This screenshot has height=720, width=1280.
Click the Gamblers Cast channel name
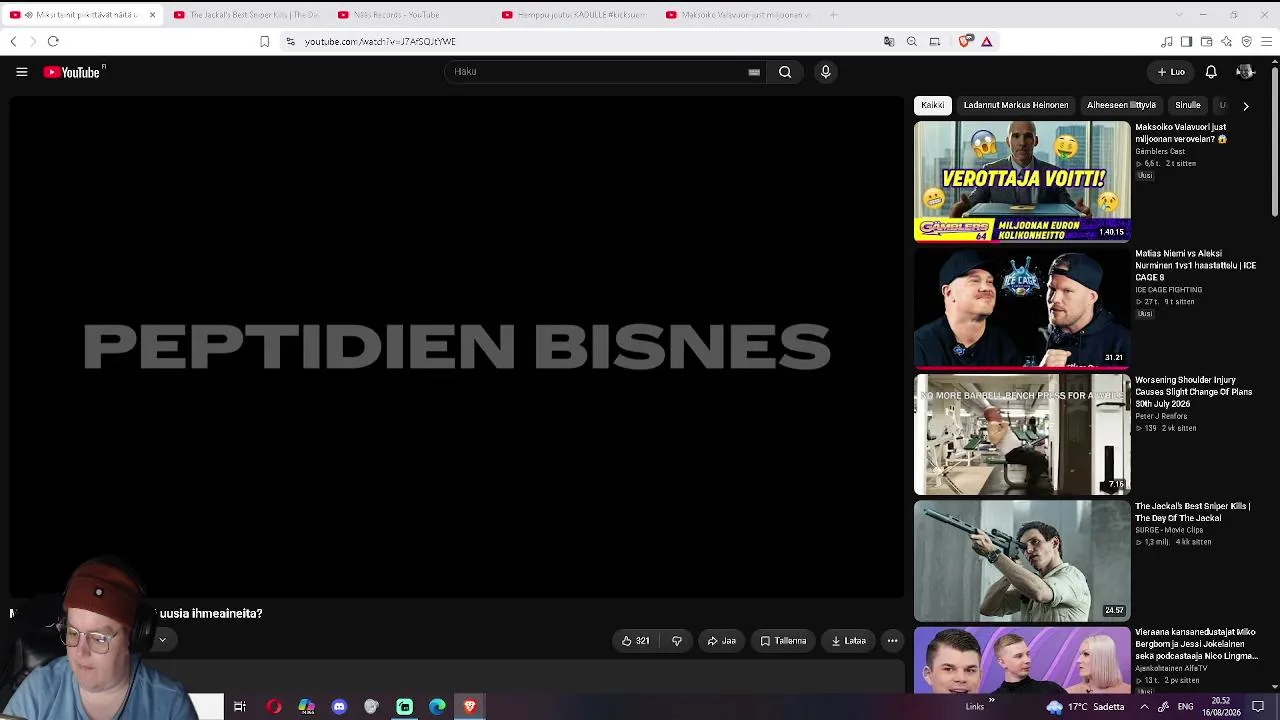point(1160,152)
